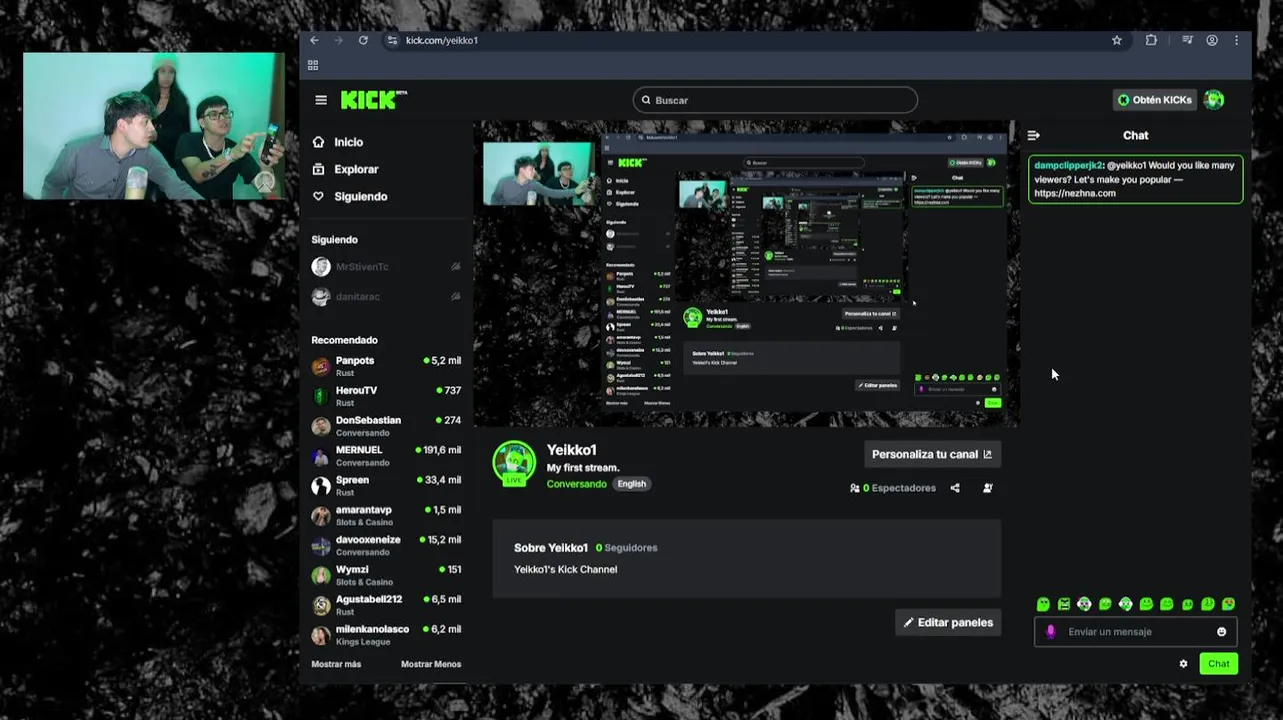Image resolution: width=1283 pixels, height=720 pixels.
Task: Click the live stream video preview
Action: pyautogui.click(x=746, y=274)
